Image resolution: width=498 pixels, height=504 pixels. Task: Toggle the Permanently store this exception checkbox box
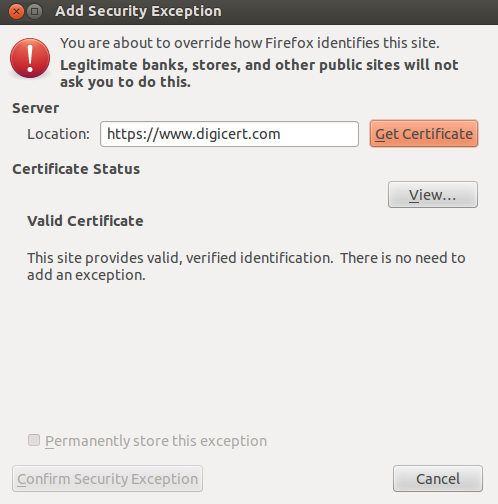point(34,440)
